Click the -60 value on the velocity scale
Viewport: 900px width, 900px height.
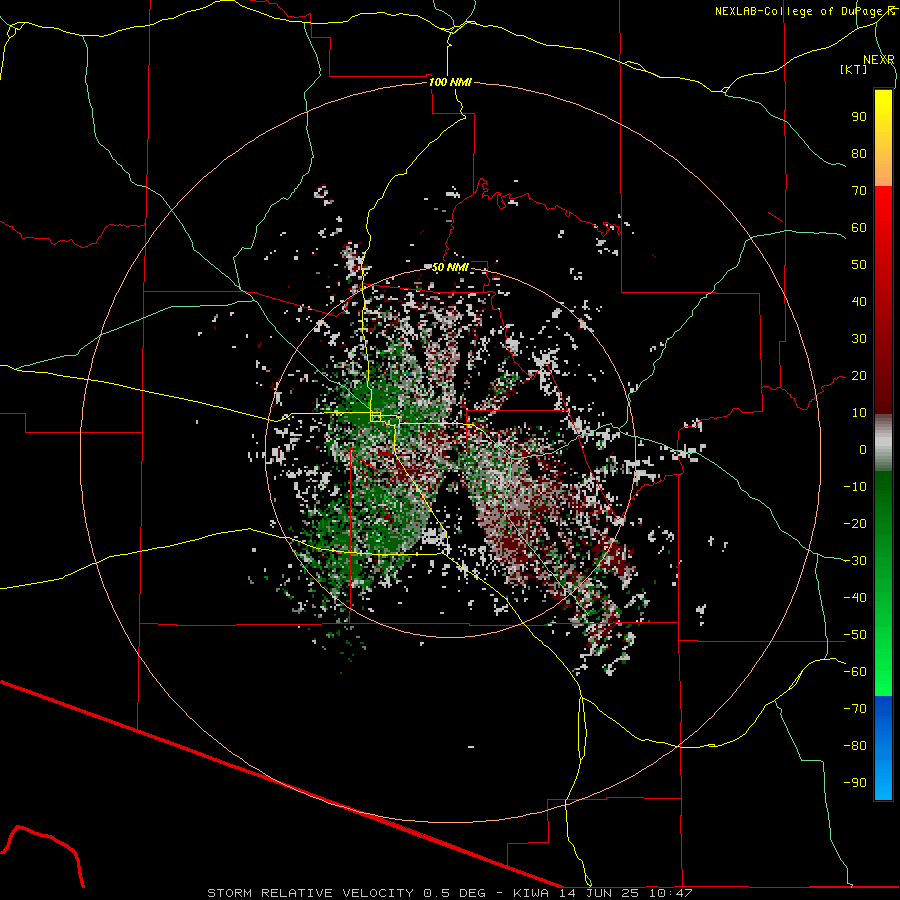[x=855, y=672]
